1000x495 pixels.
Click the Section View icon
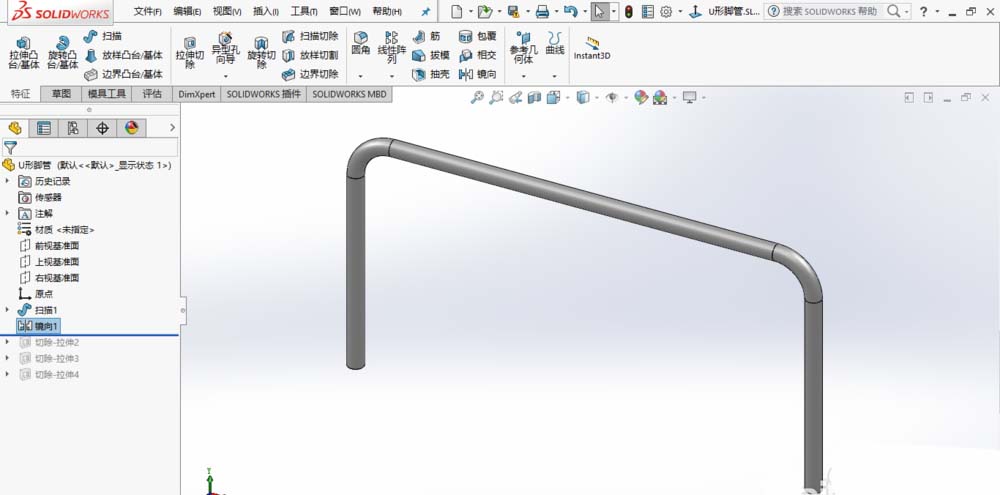pos(534,98)
